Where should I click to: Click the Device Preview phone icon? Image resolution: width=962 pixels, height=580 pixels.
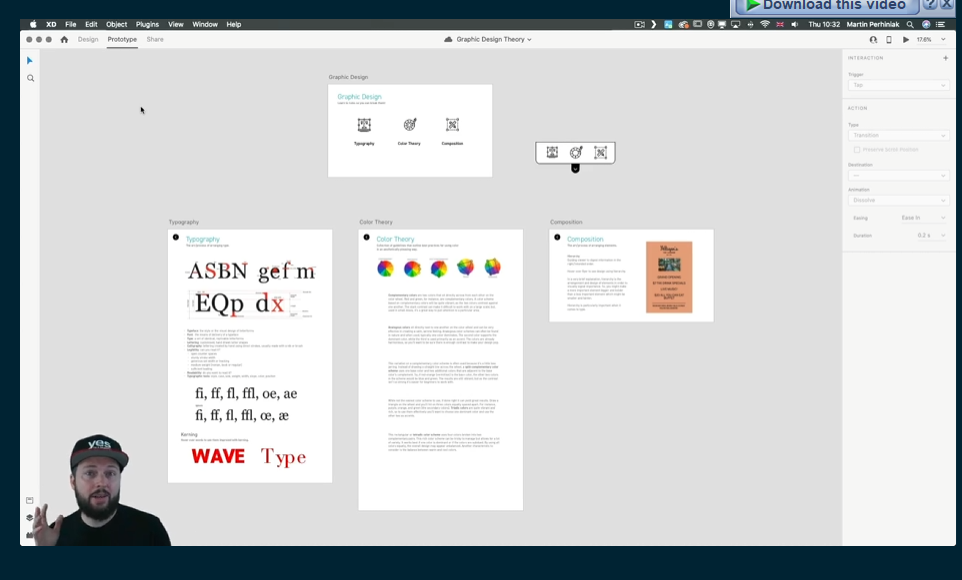(889, 39)
